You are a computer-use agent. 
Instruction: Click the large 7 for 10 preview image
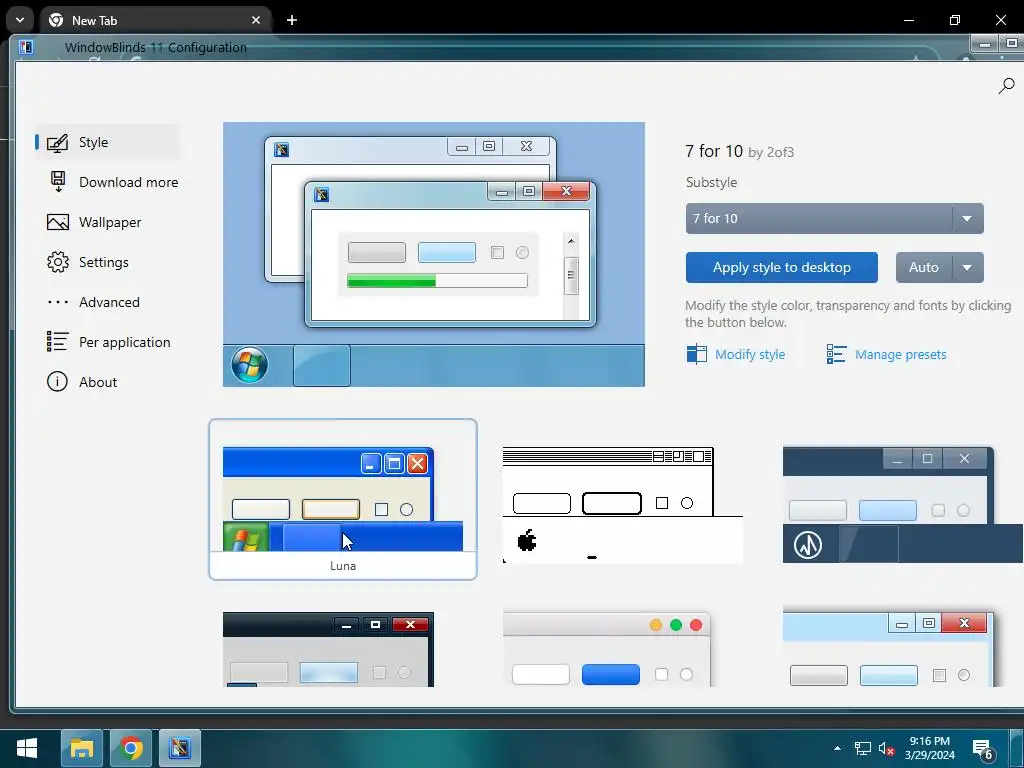[434, 254]
